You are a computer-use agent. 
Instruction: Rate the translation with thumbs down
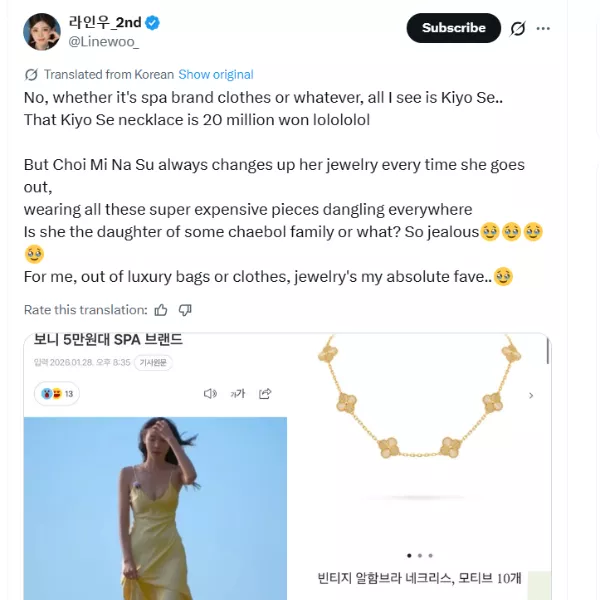click(185, 310)
